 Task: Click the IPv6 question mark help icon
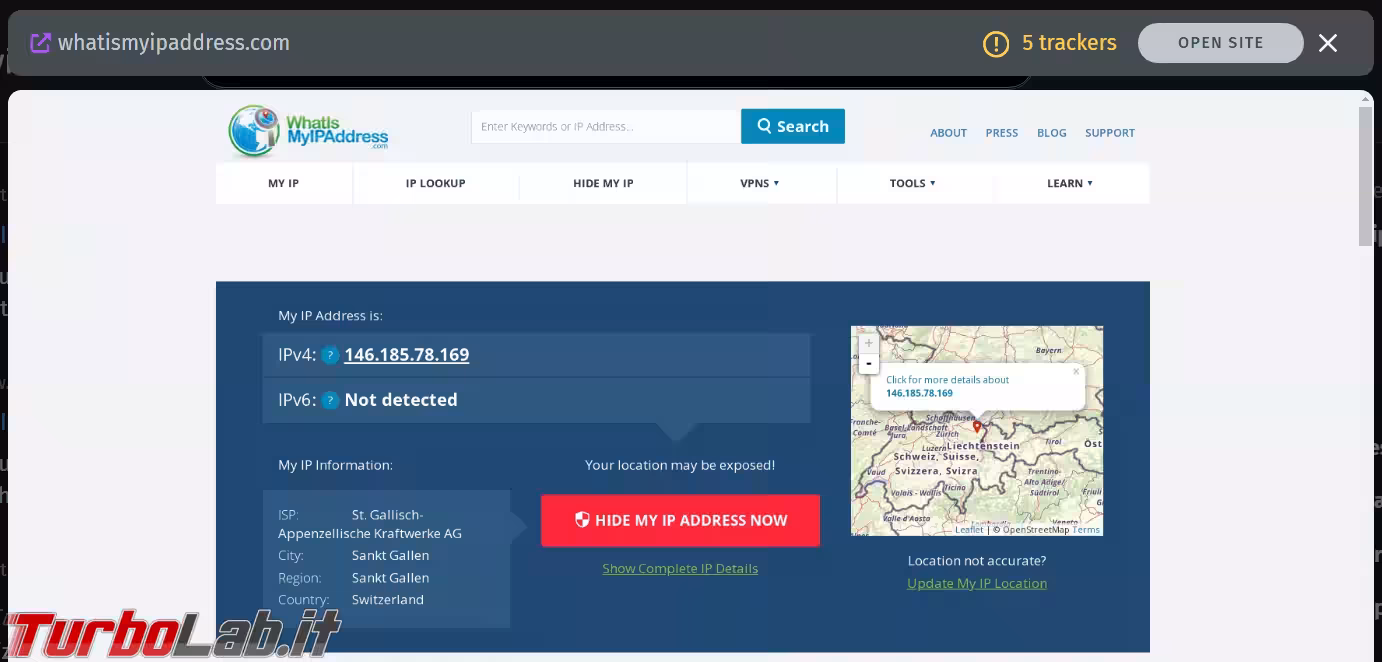(x=330, y=400)
